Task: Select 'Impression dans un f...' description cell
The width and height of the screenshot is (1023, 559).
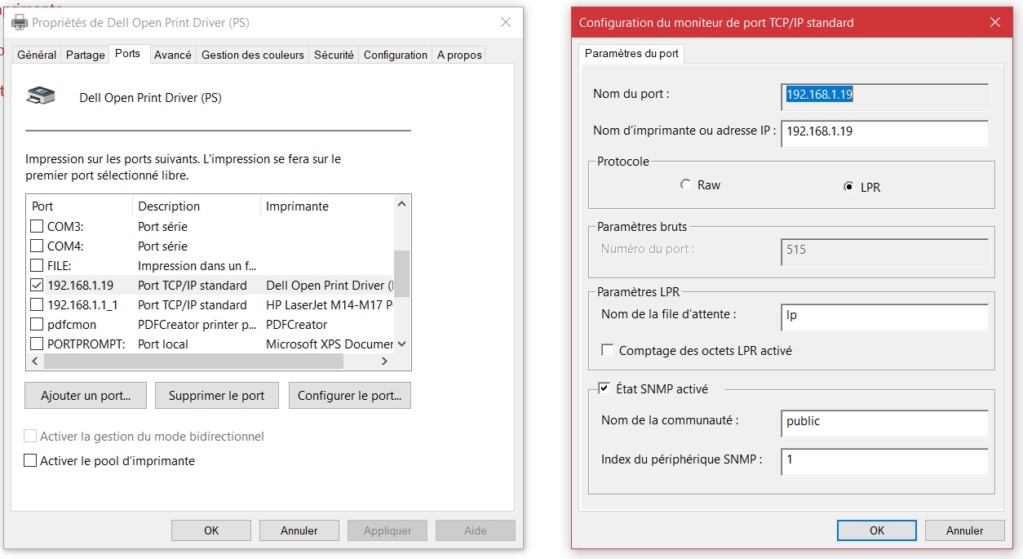Action: coord(197,265)
